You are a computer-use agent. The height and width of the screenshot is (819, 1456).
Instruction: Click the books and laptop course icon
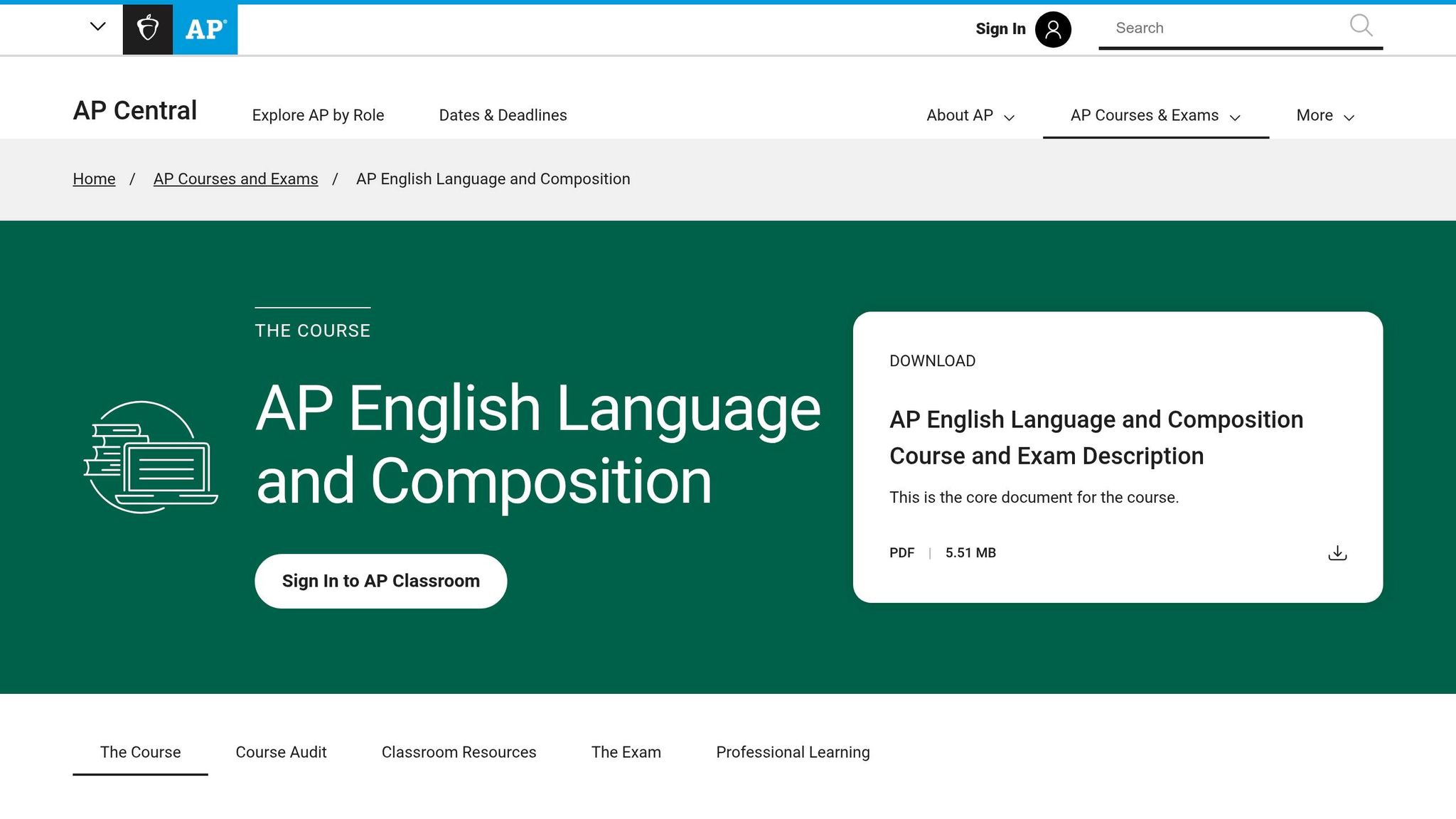pyautogui.click(x=151, y=457)
